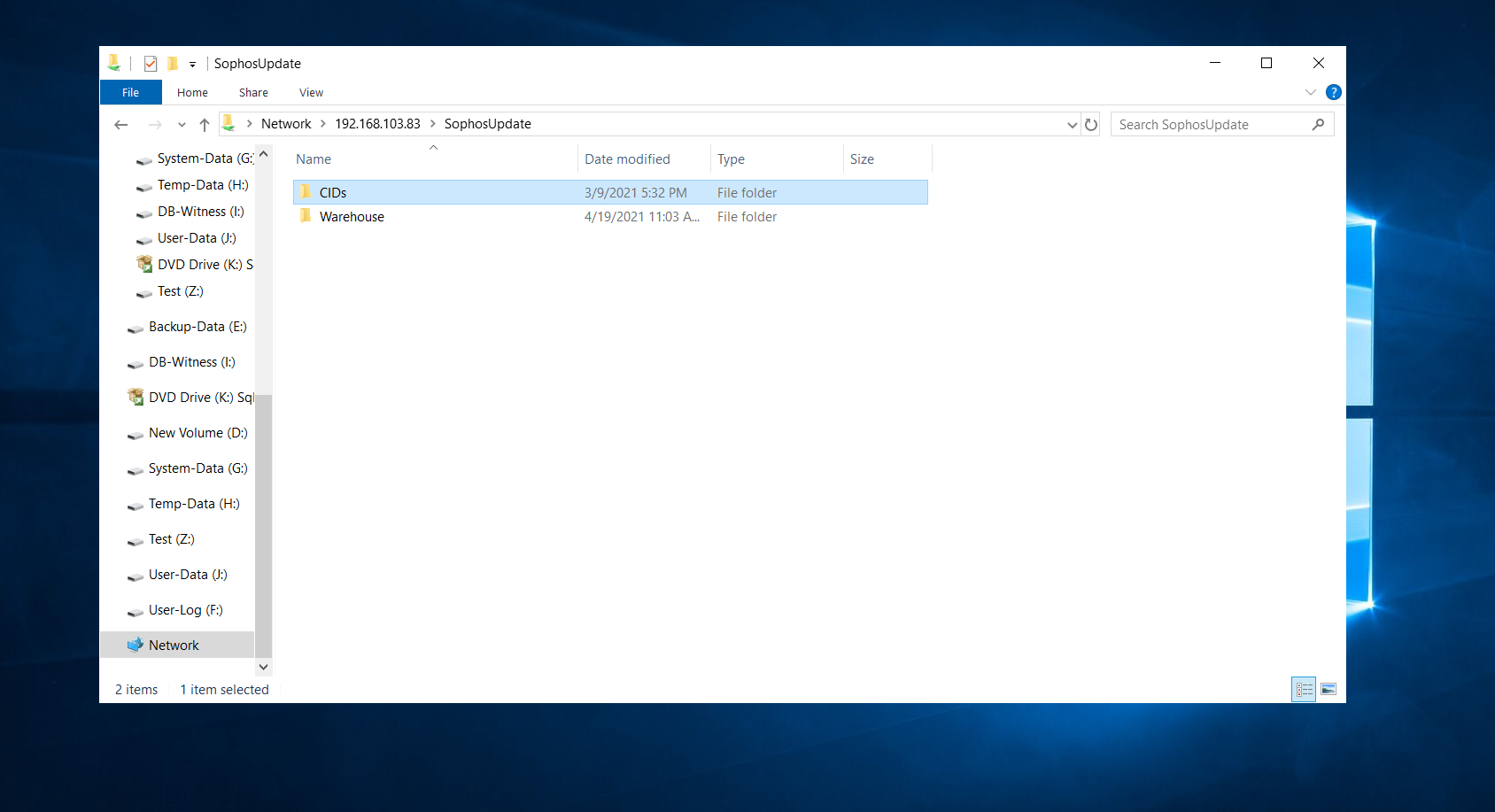Select the CIDs folder
1495x812 pixels.
[610, 192]
